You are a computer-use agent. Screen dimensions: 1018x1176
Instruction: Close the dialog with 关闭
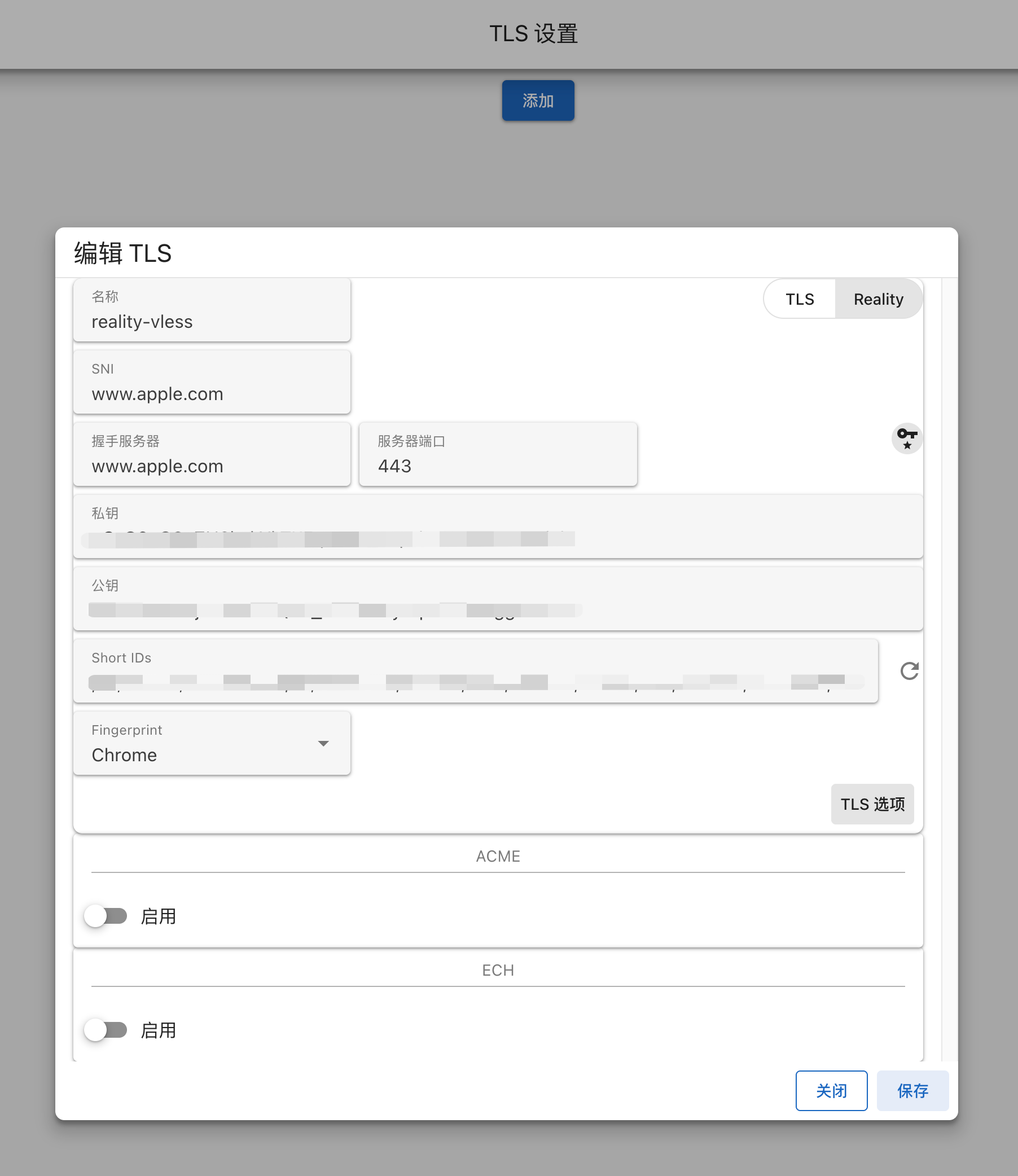[x=831, y=1091]
